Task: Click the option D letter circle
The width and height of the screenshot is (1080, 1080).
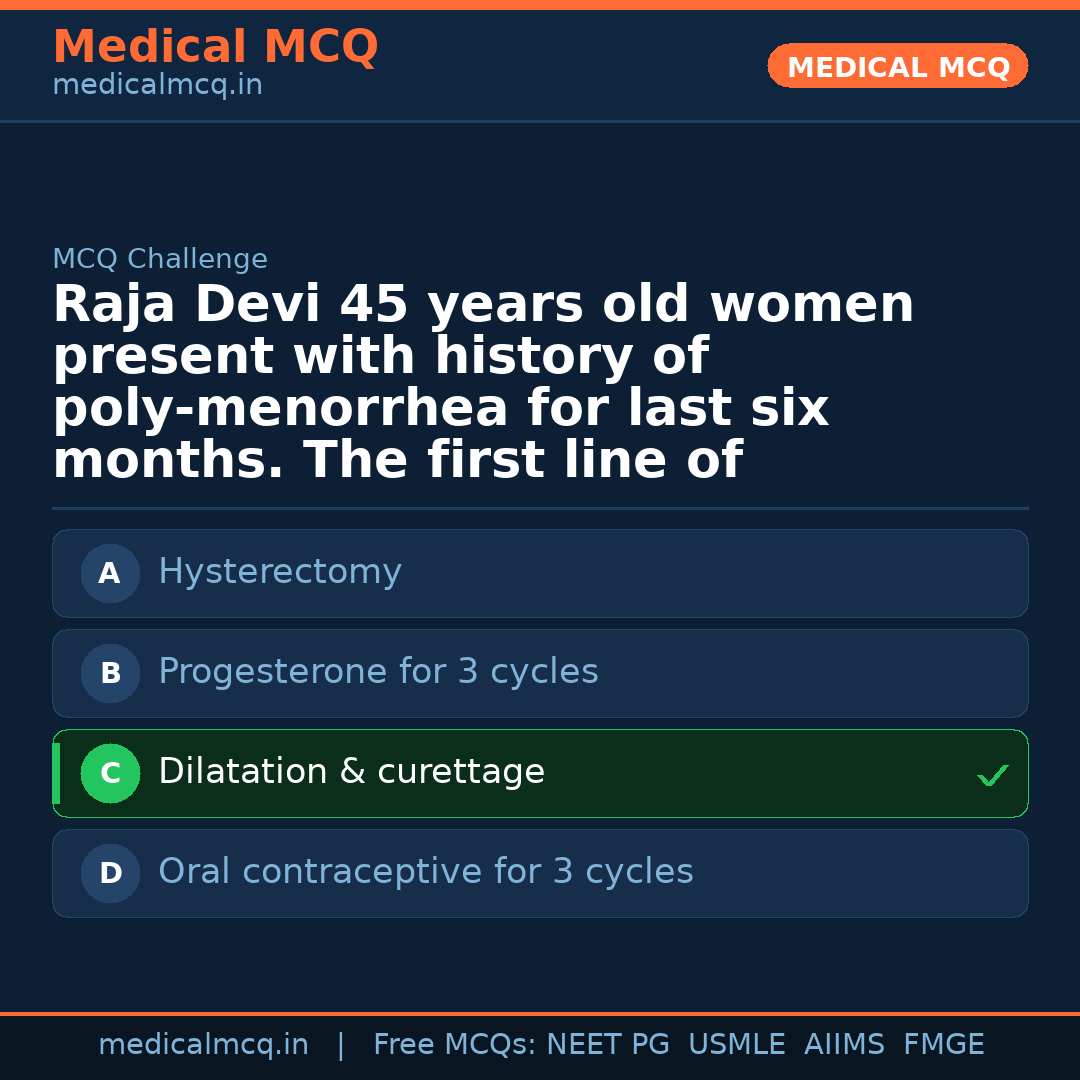Action: (x=110, y=873)
